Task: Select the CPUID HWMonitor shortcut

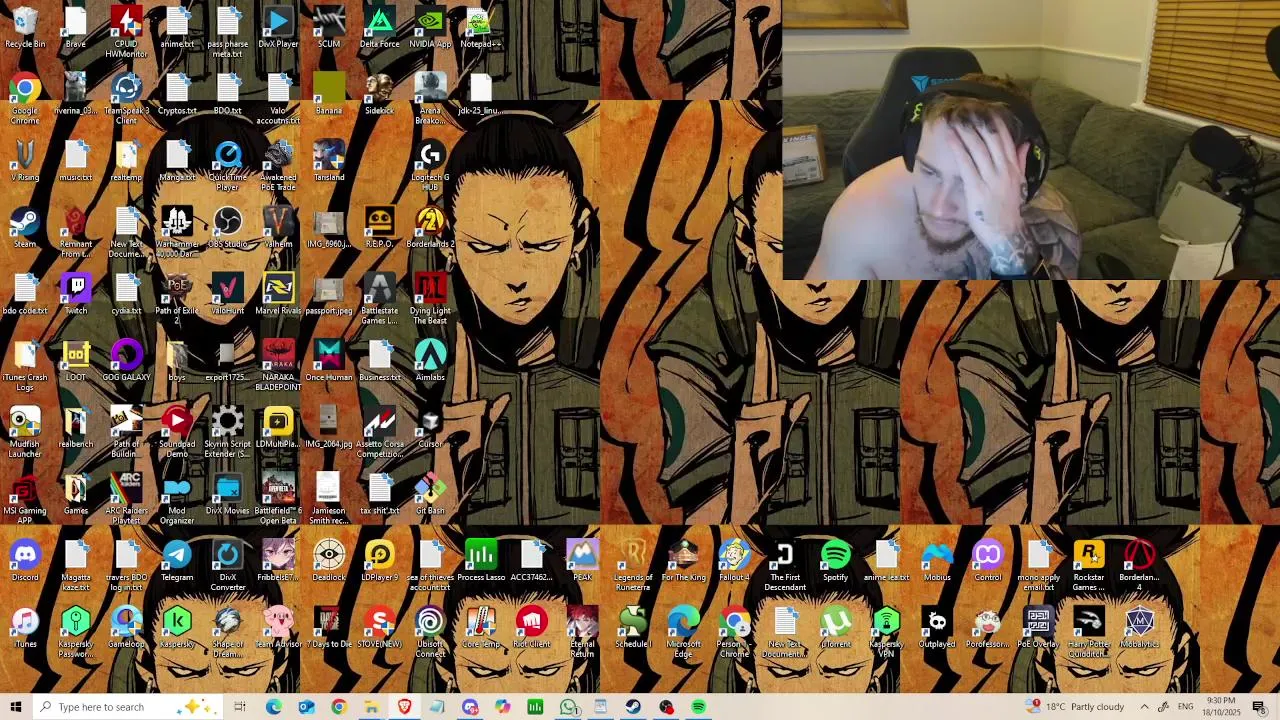Action: click(126, 32)
